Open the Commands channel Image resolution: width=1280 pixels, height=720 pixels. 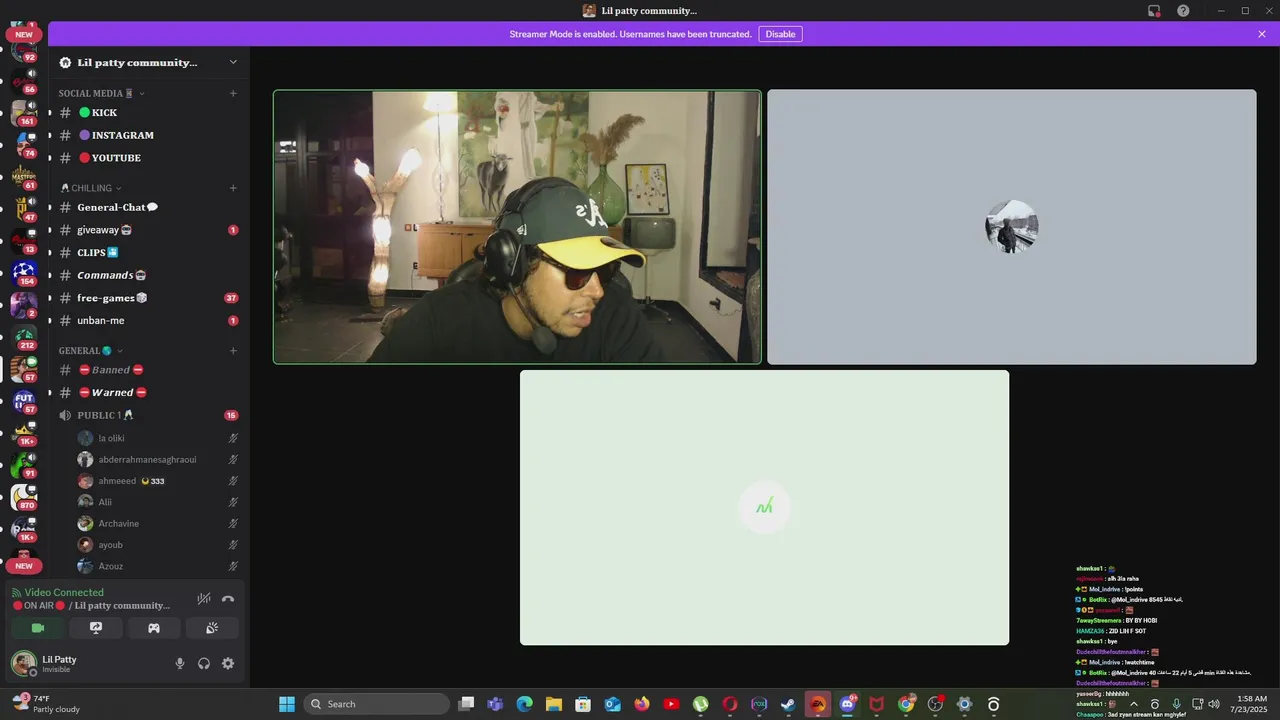(147, 275)
